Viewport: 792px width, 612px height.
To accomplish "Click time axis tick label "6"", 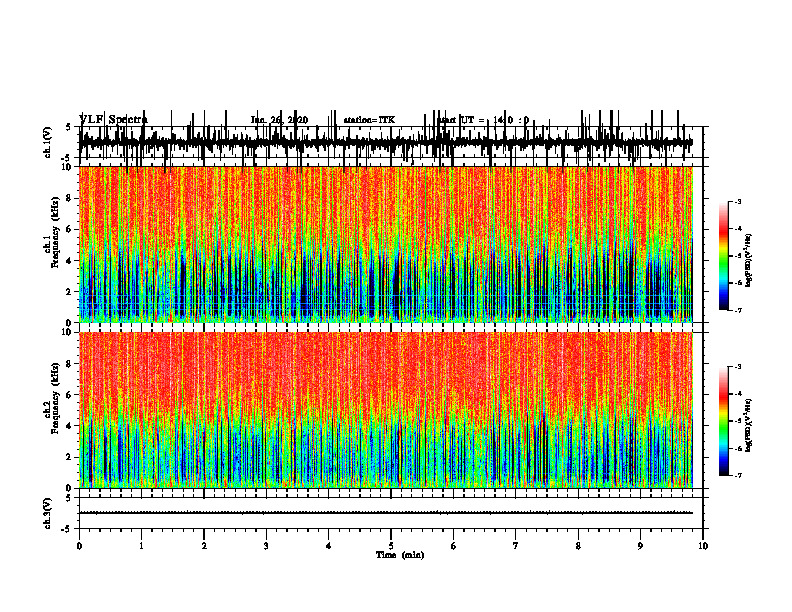I will pos(454,546).
